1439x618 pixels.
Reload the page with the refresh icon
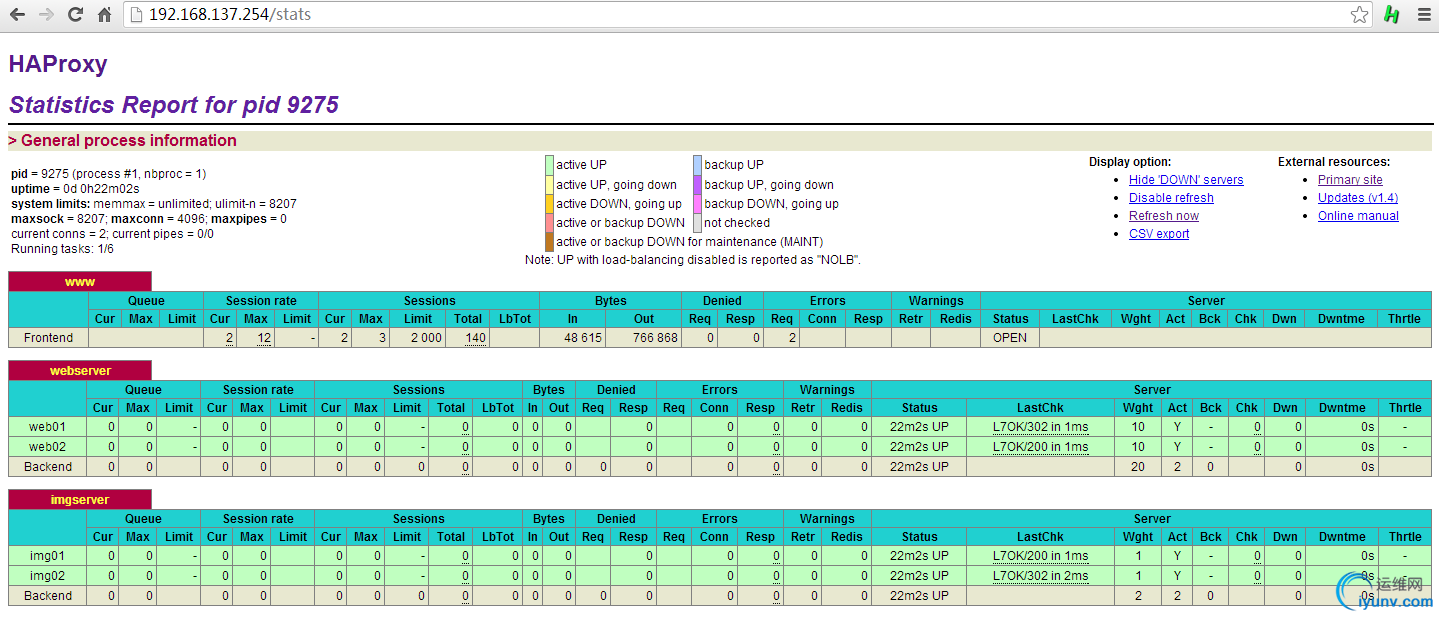pos(75,15)
